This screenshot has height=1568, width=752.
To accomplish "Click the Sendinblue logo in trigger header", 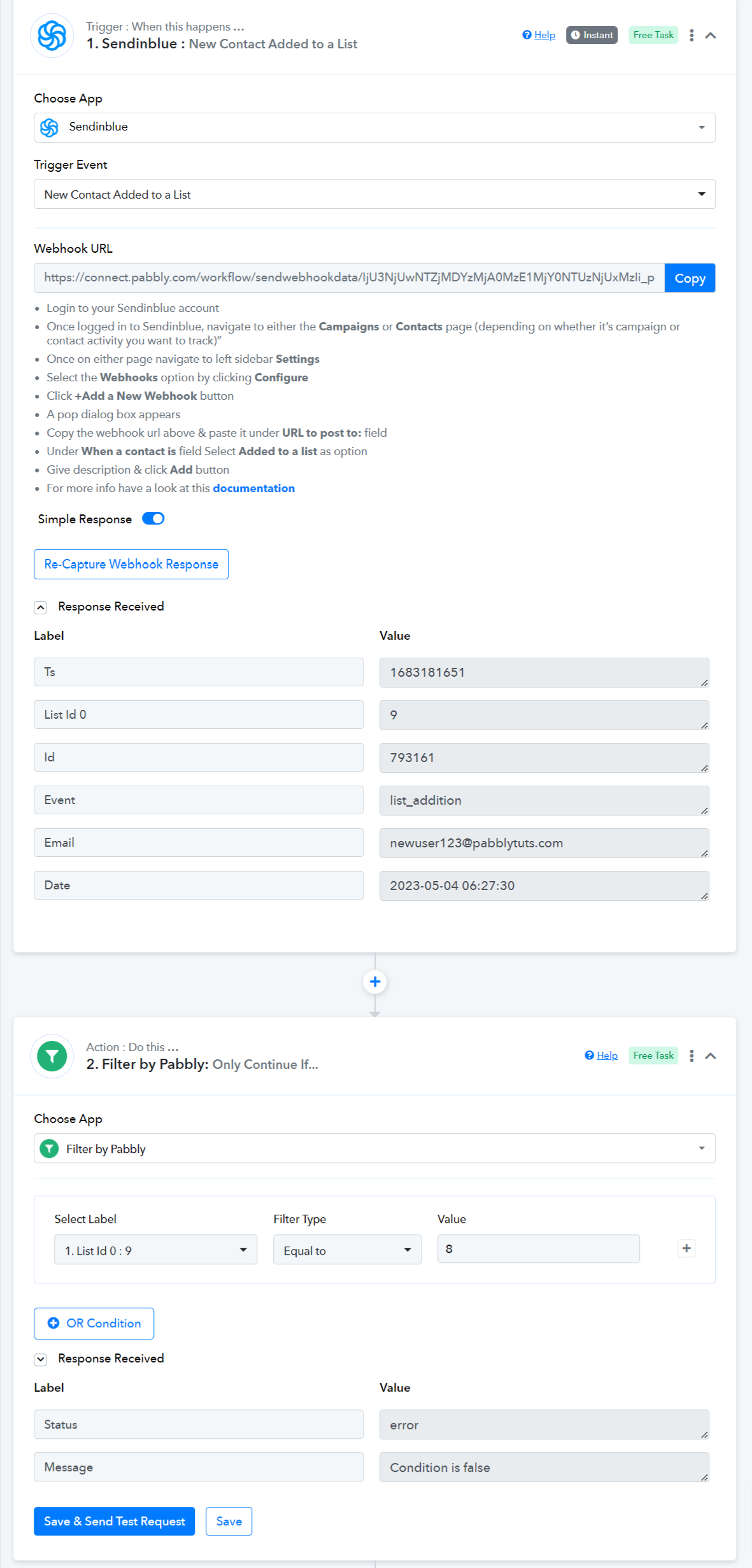I will 52,36.
